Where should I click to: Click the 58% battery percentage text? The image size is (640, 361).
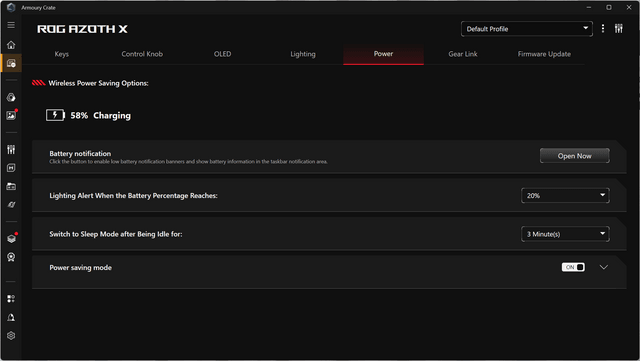tap(79, 116)
